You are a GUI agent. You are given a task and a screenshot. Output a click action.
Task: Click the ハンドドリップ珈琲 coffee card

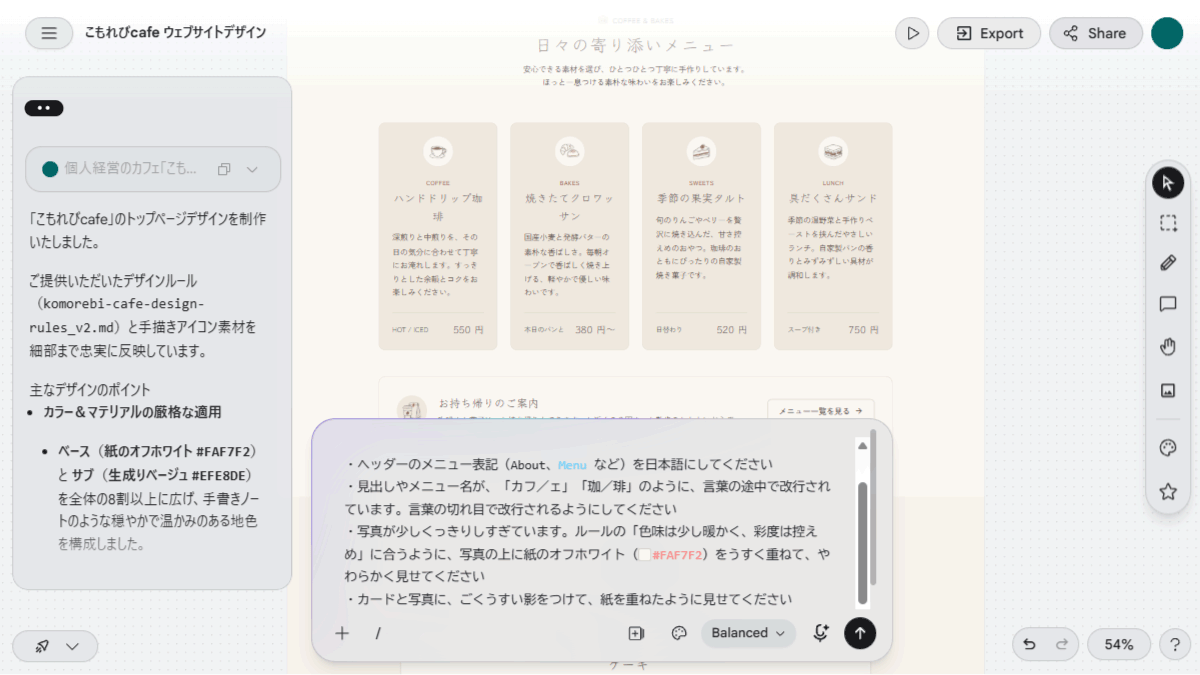(438, 236)
